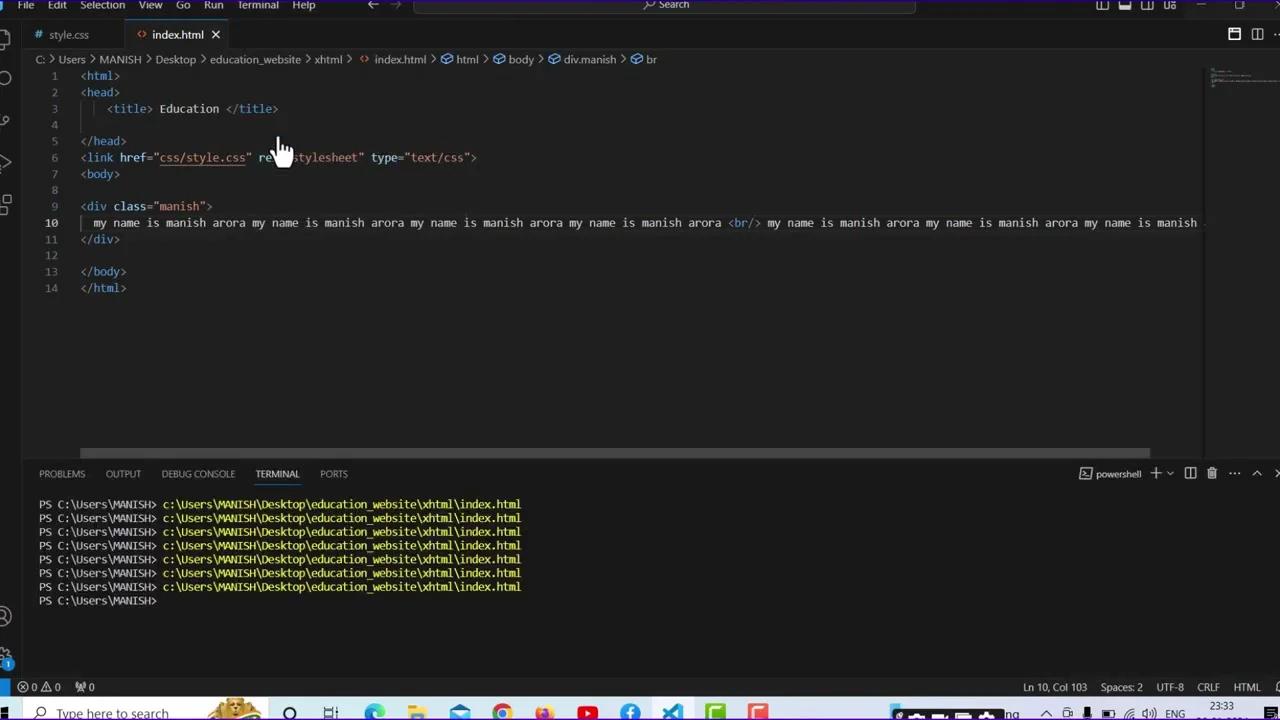Switch to the PORTS panel tab
The width and height of the screenshot is (1280, 720).
click(334, 474)
